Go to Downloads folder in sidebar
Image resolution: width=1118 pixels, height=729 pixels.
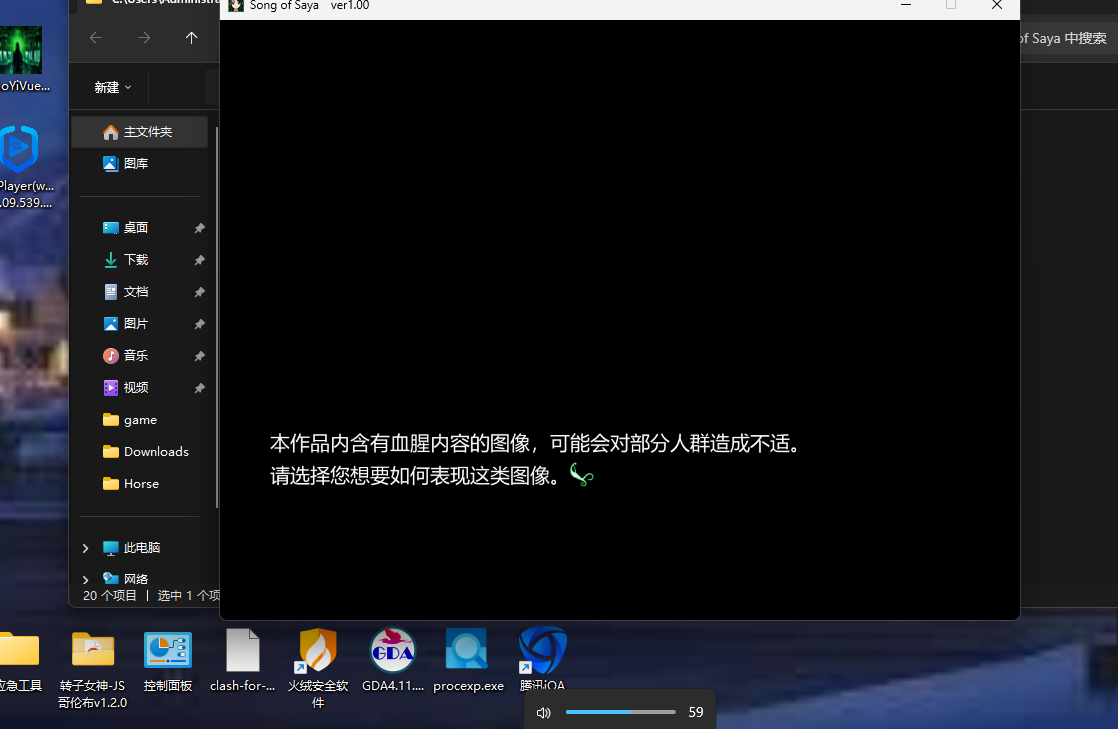[156, 452]
